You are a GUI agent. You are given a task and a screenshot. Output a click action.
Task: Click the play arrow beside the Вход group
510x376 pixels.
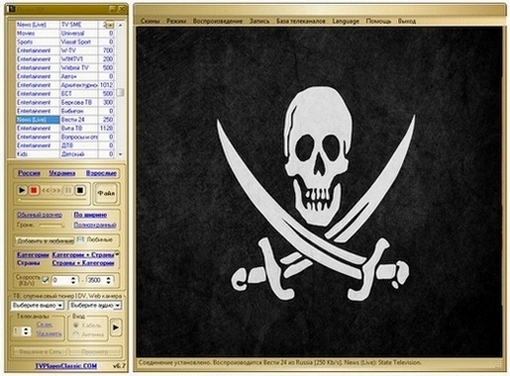click(116, 327)
